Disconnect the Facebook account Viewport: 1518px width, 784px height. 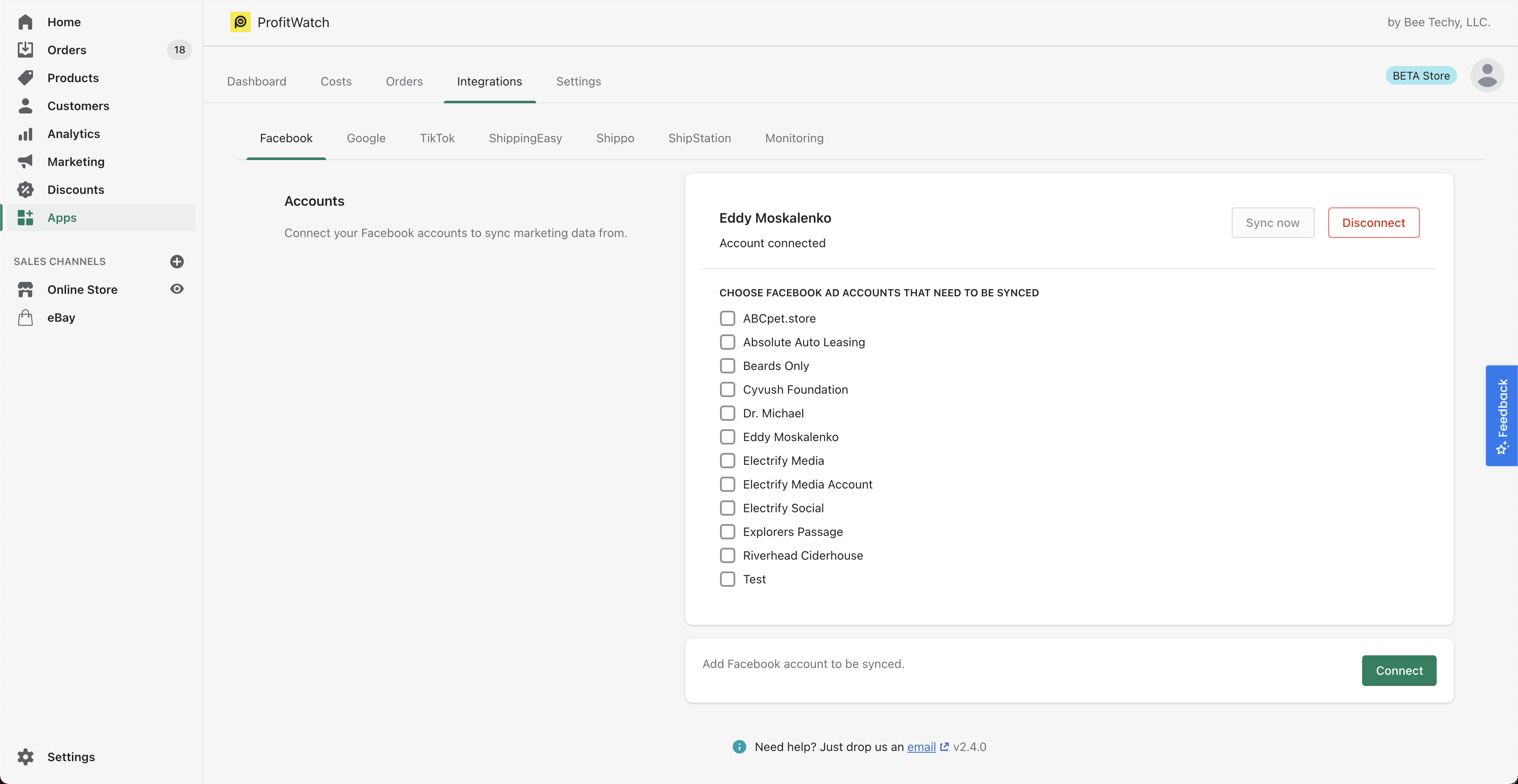(x=1373, y=223)
